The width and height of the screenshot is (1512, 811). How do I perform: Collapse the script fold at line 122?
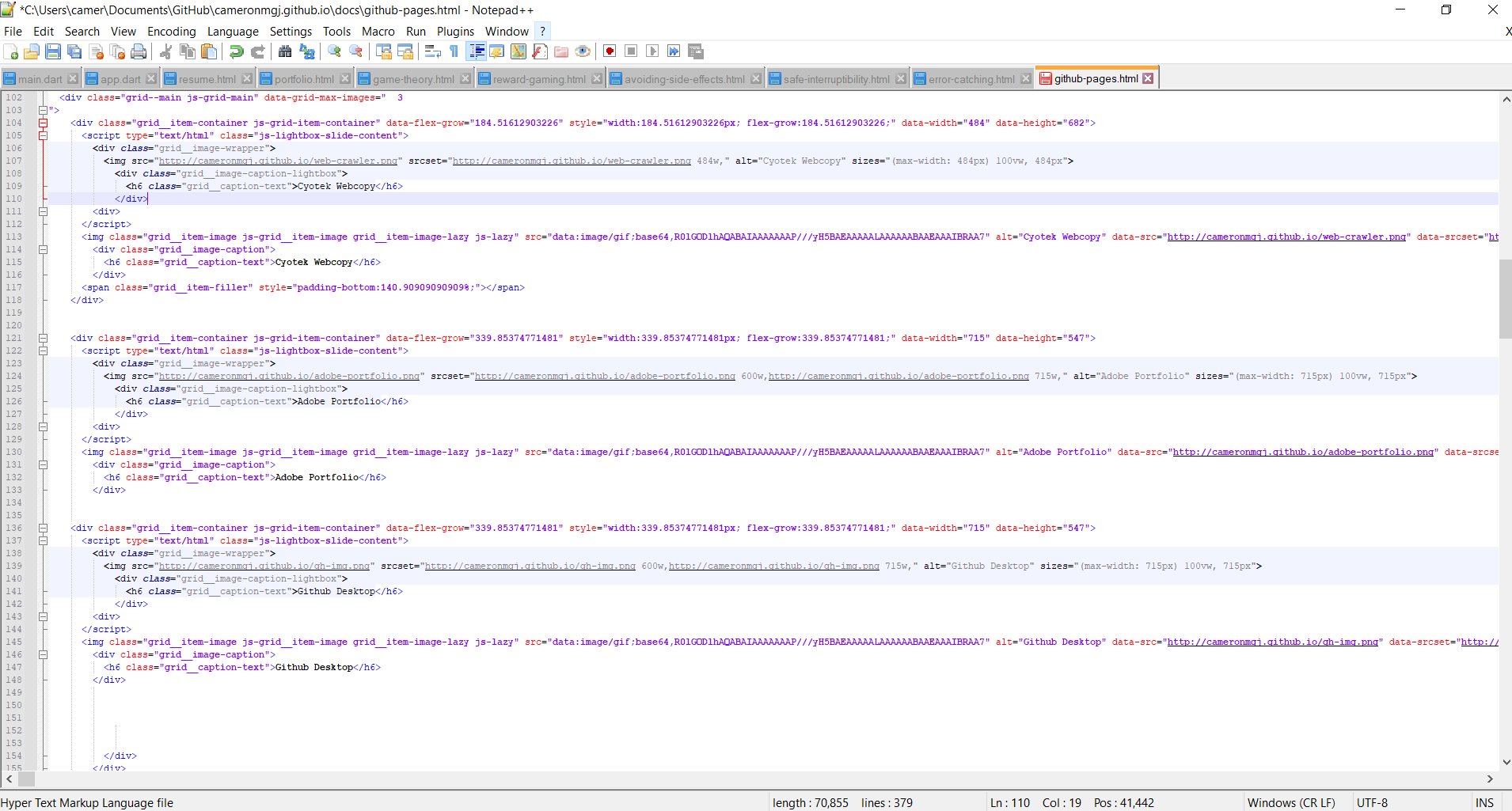coord(44,351)
